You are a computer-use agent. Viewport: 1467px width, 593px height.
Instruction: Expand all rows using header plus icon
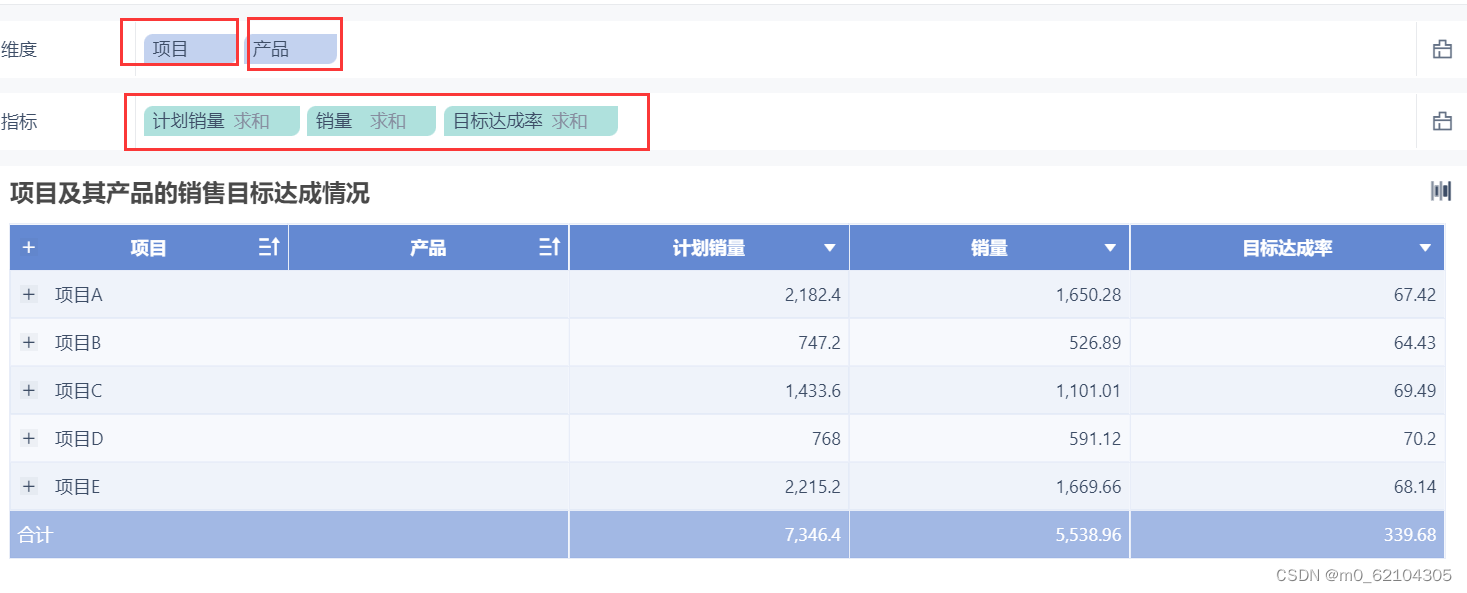click(x=28, y=248)
